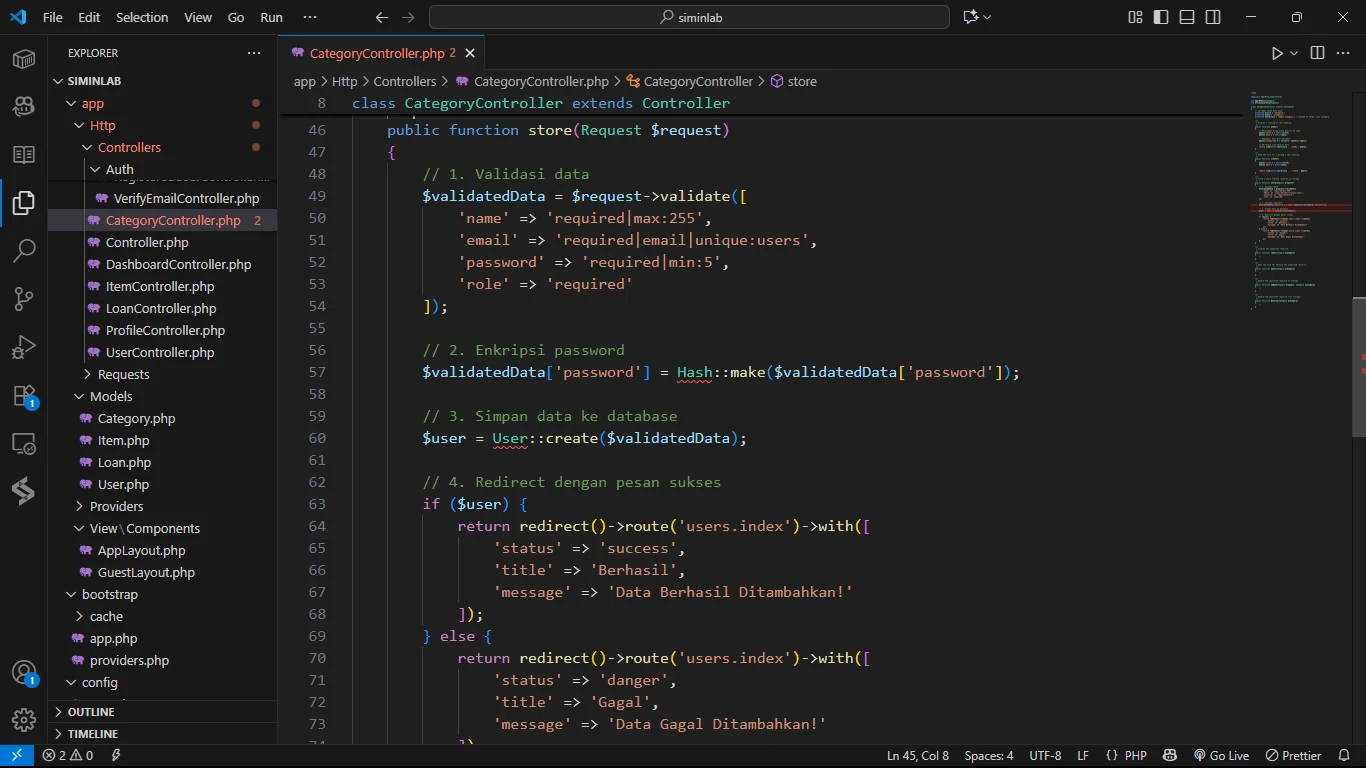Viewport: 1366px width, 768px height.
Task: Click the Accounts icon
Action: click(x=24, y=673)
